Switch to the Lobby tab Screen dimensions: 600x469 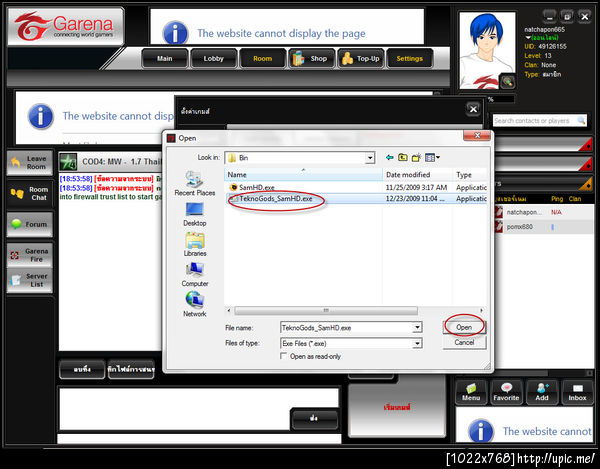pyautogui.click(x=213, y=59)
